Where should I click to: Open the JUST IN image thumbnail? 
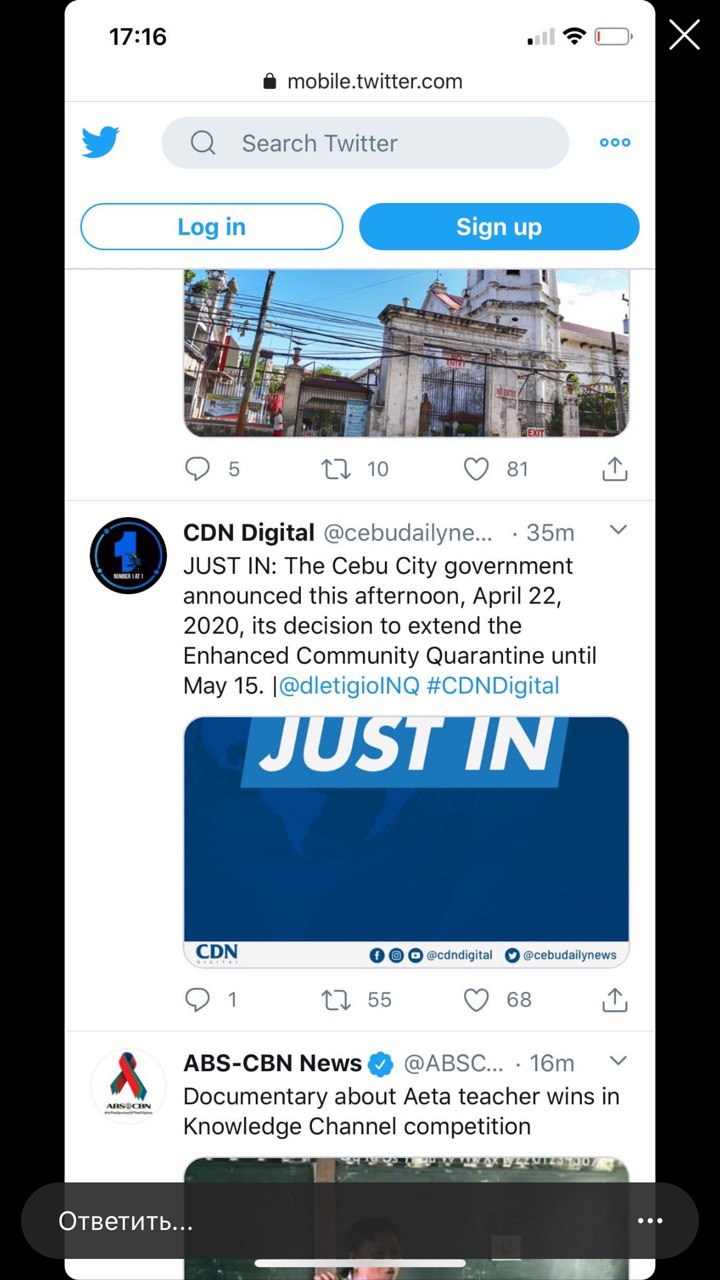point(406,842)
